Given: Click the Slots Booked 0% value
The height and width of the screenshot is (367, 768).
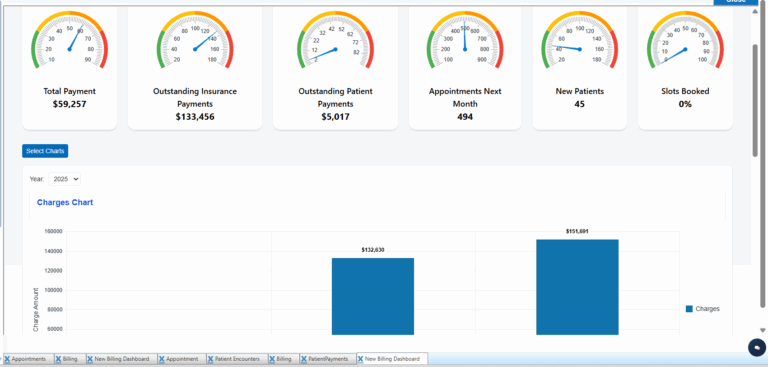Looking at the screenshot, I should [x=685, y=104].
